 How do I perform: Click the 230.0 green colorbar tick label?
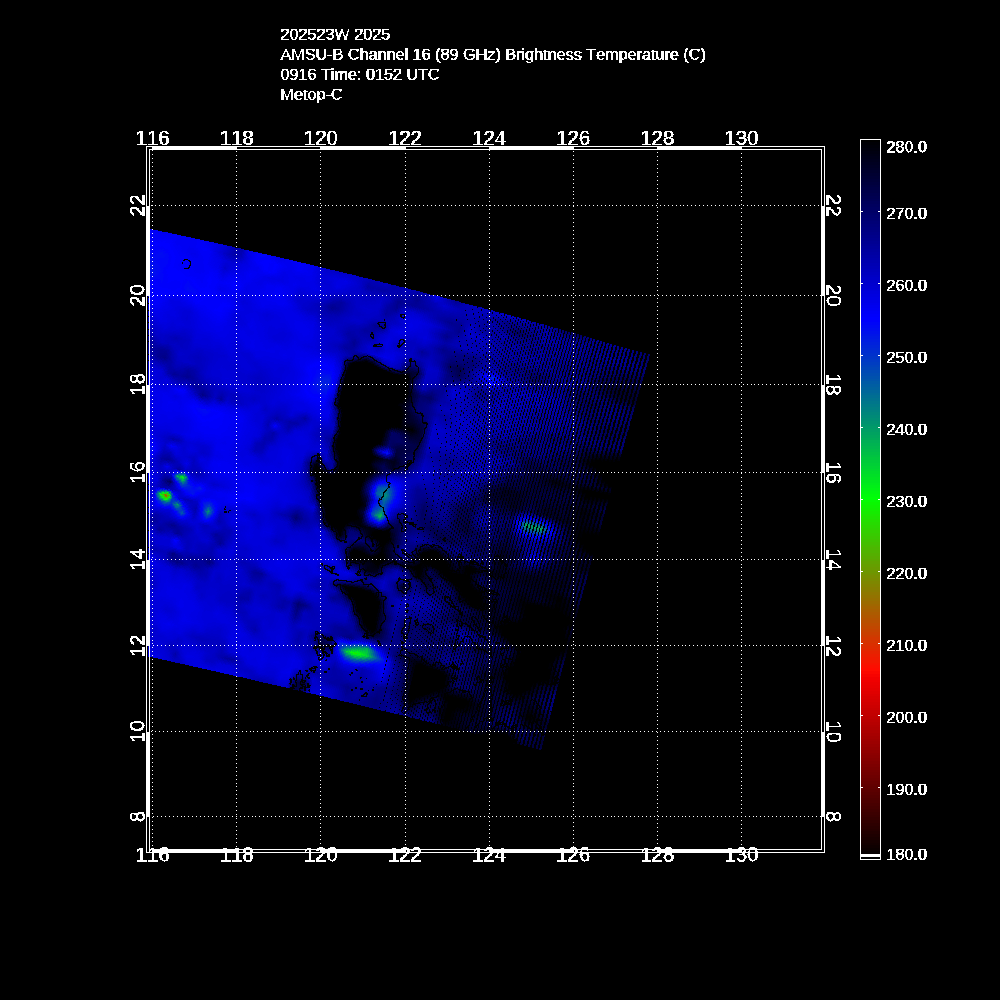click(x=907, y=501)
